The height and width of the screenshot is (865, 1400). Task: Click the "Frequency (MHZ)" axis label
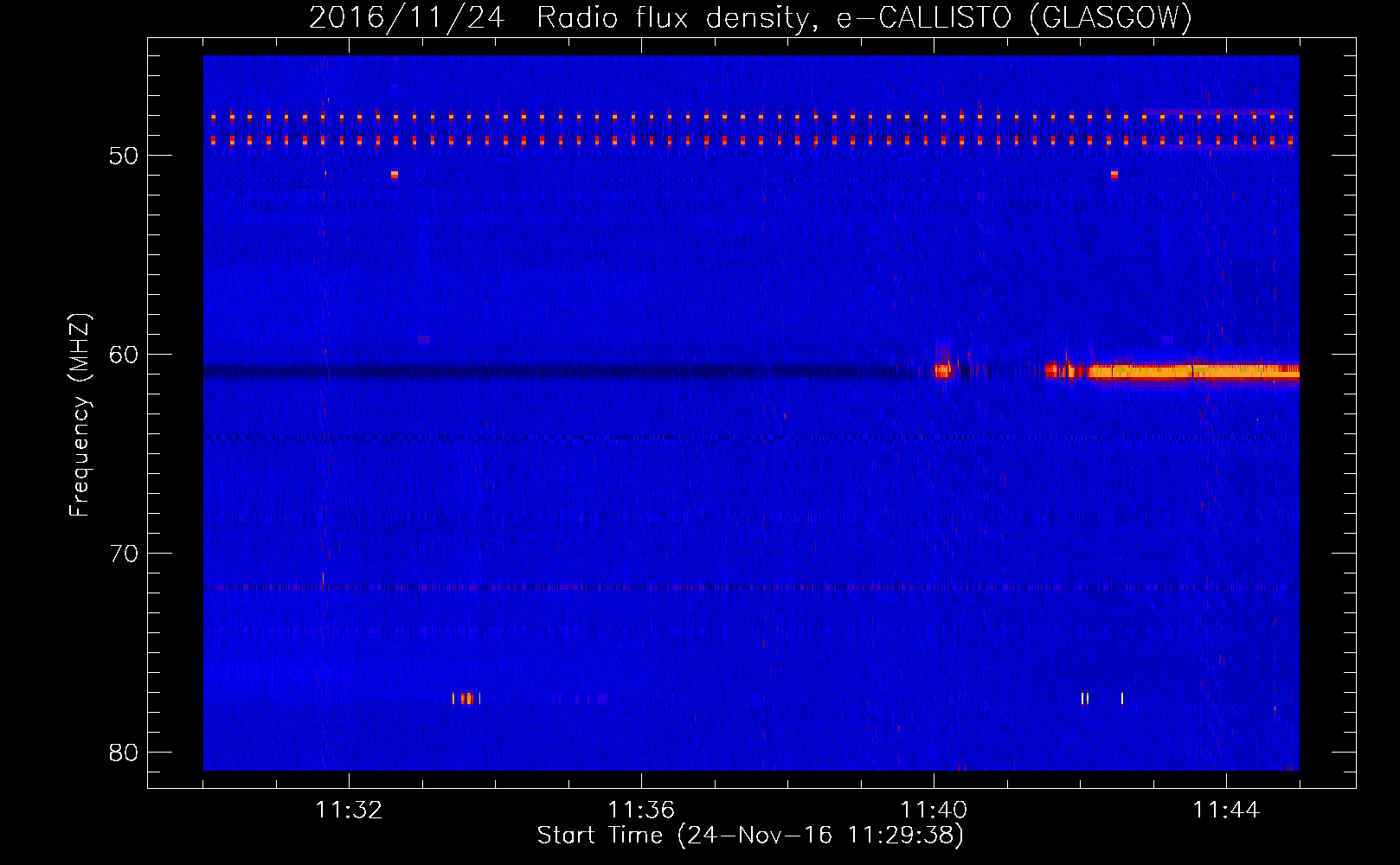coord(80,415)
